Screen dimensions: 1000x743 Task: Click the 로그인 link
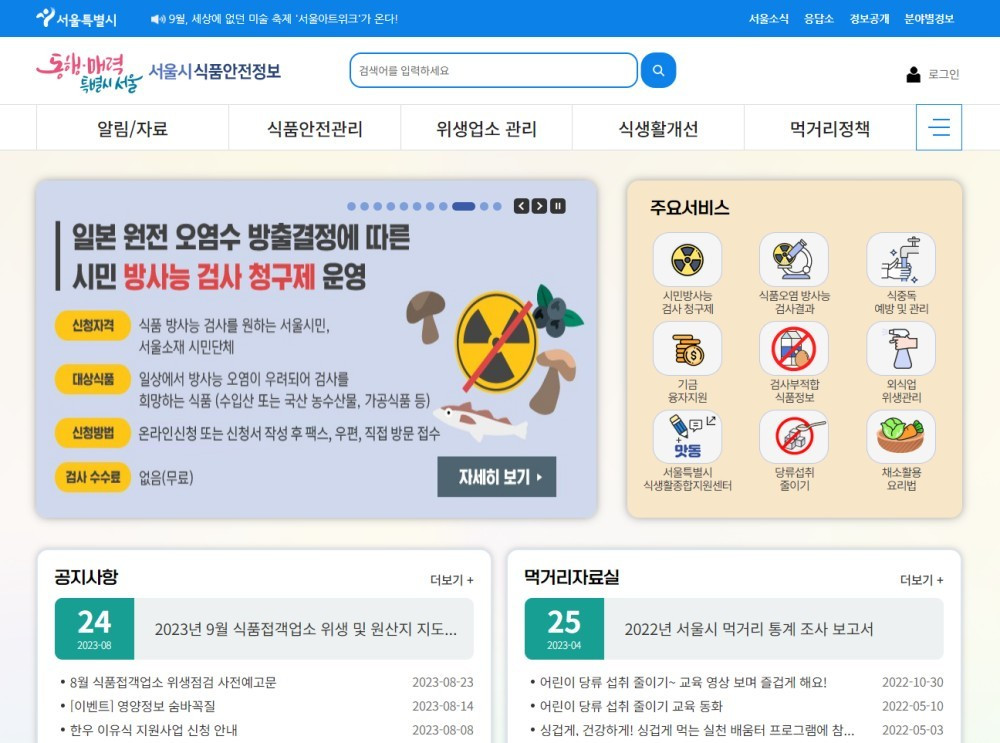click(x=943, y=74)
